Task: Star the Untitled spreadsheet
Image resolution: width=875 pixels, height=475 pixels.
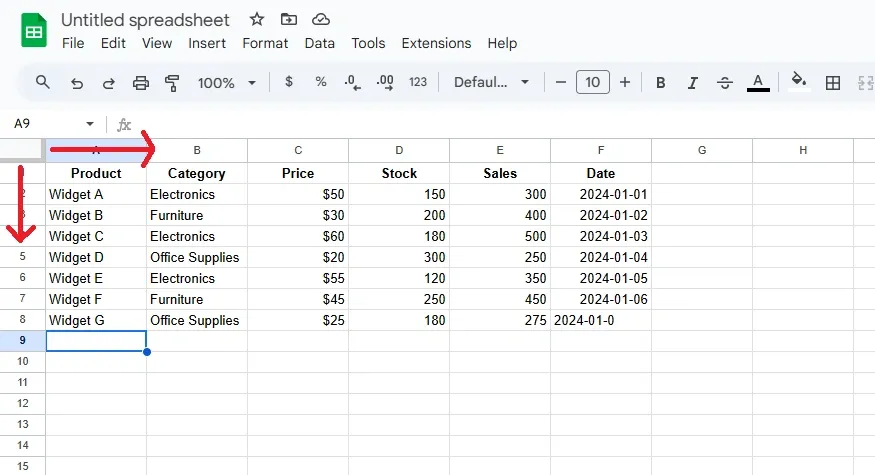Action: tap(257, 19)
